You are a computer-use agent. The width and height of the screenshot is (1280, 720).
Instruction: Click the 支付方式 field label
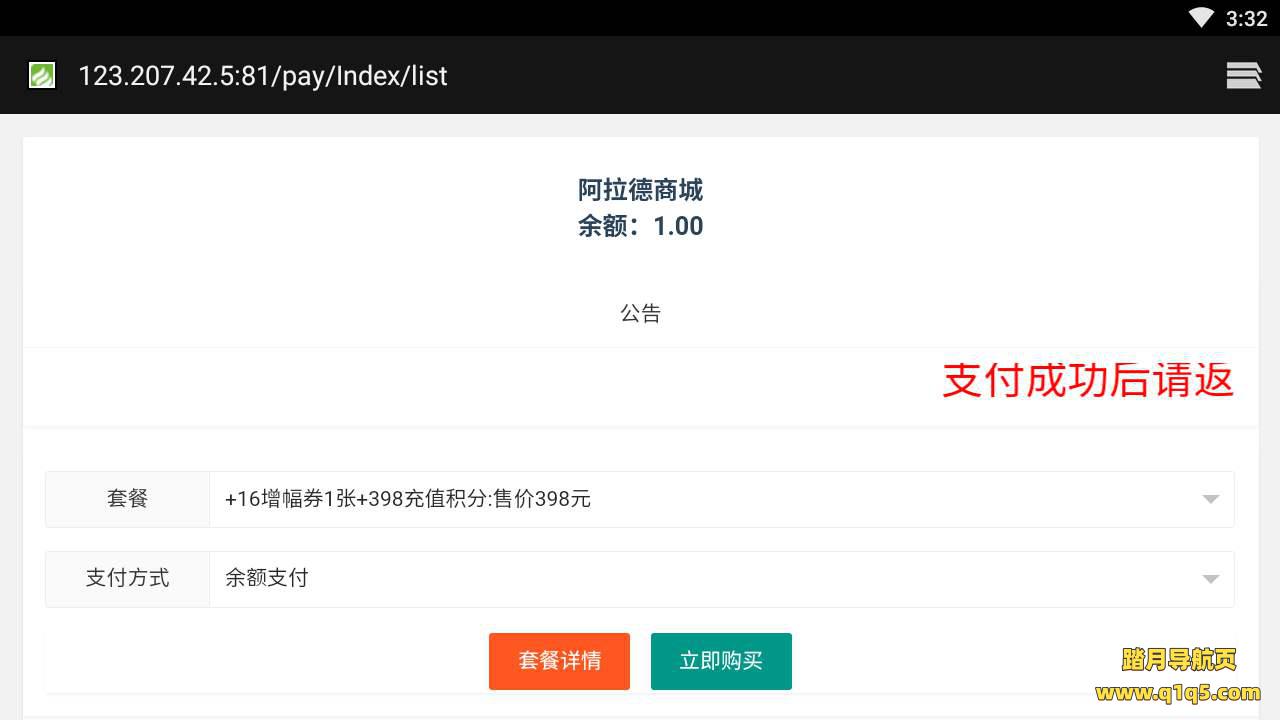pyautogui.click(x=128, y=579)
